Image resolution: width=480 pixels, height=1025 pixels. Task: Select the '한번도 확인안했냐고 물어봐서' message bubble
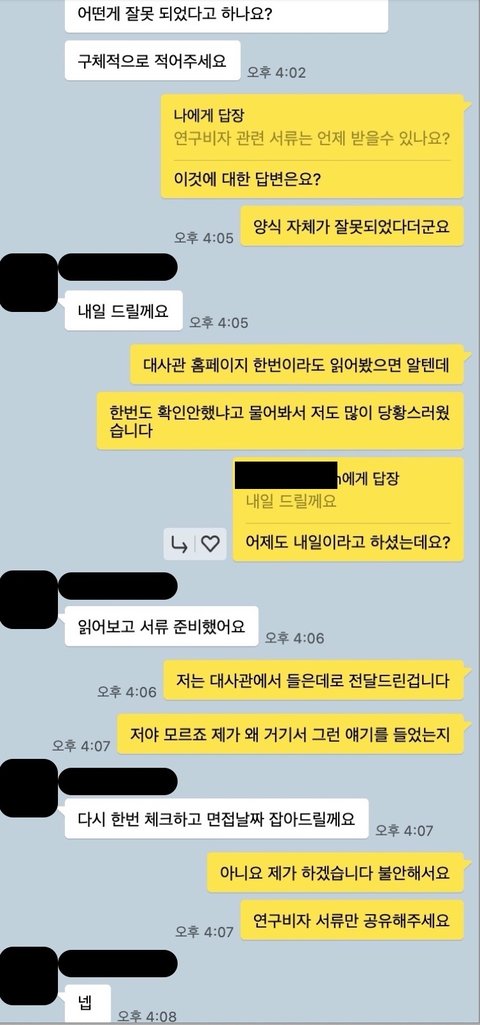(x=280, y=421)
